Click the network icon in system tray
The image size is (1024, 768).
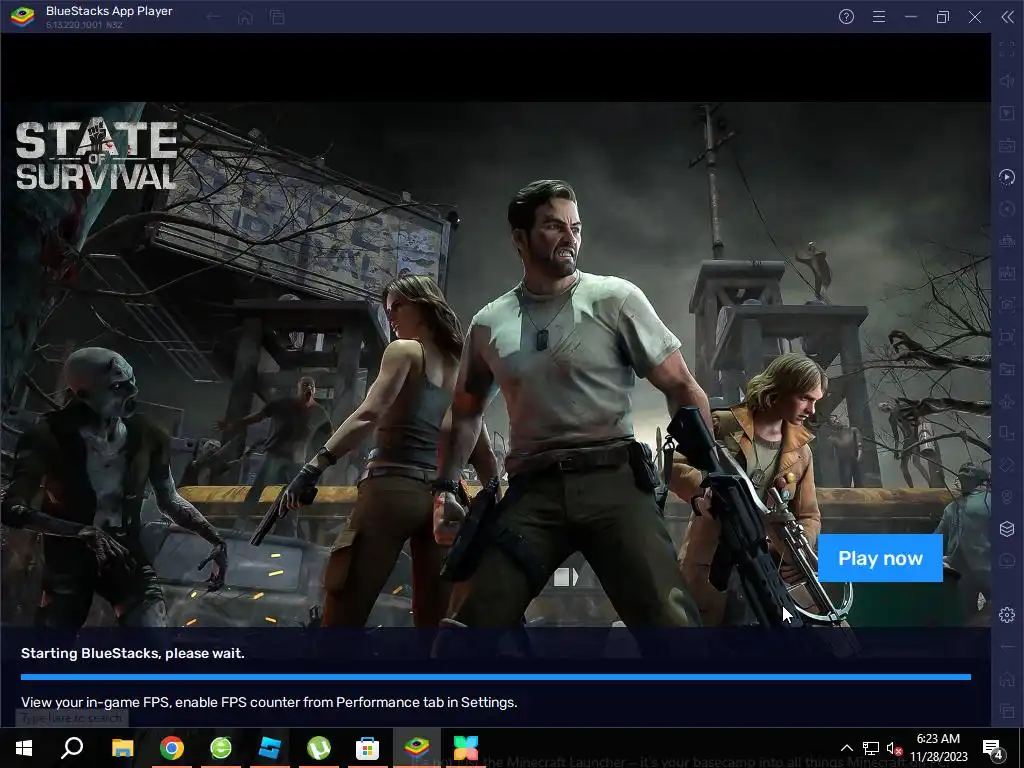tap(871, 748)
